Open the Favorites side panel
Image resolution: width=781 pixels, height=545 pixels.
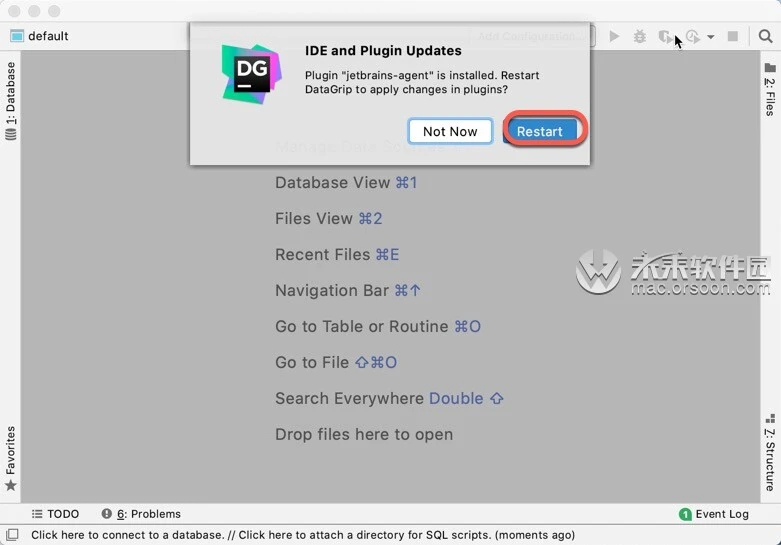[x=10, y=458]
